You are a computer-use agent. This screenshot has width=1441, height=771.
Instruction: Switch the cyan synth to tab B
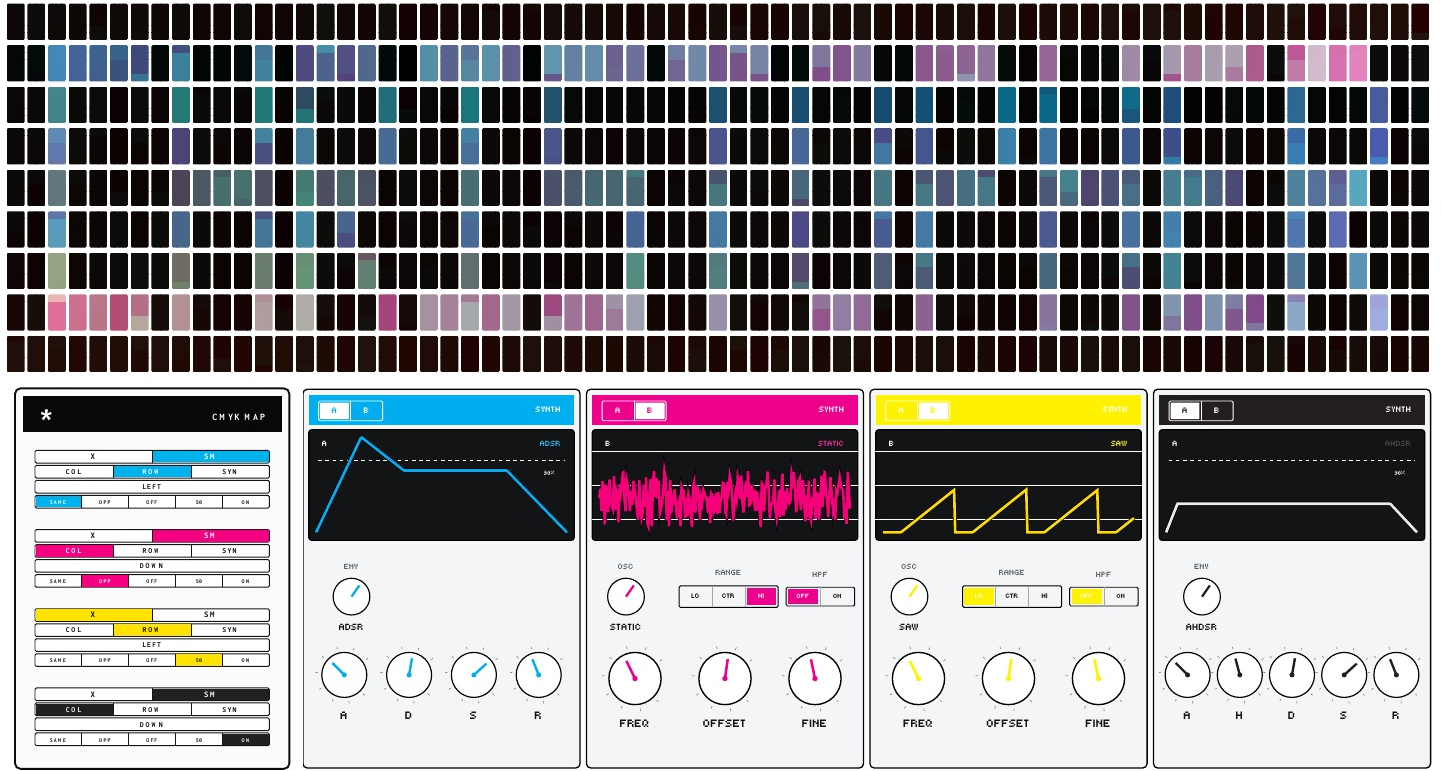pos(366,410)
